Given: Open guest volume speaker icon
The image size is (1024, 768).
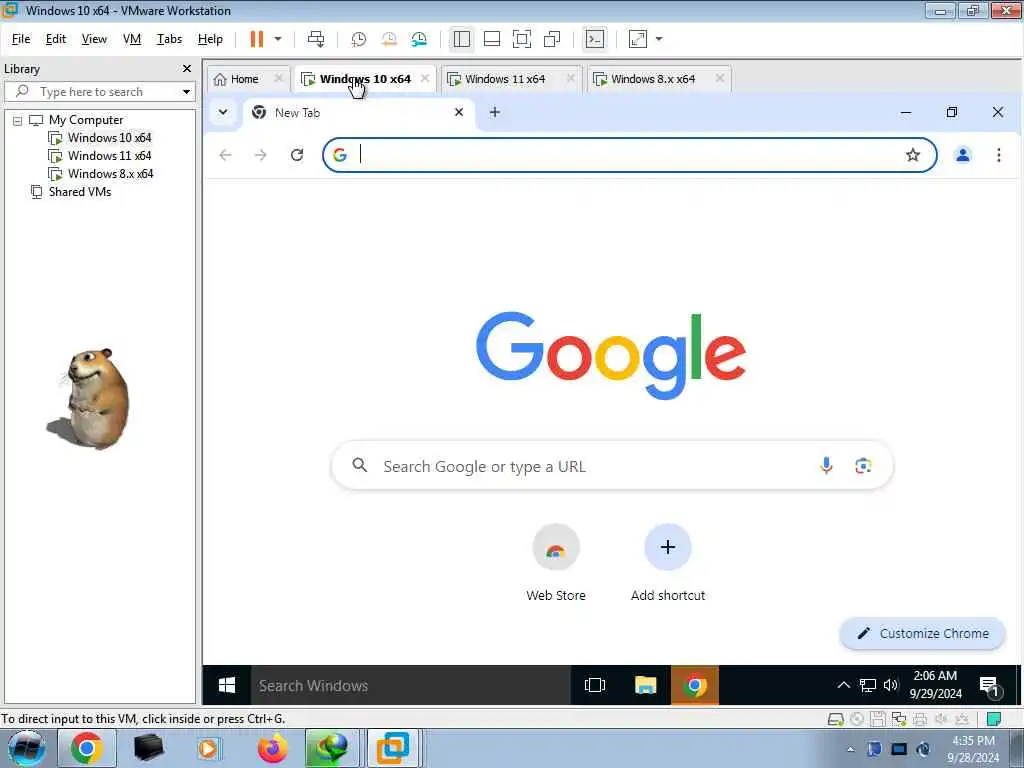Looking at the screenshot, I should click(x=891, y=685).
